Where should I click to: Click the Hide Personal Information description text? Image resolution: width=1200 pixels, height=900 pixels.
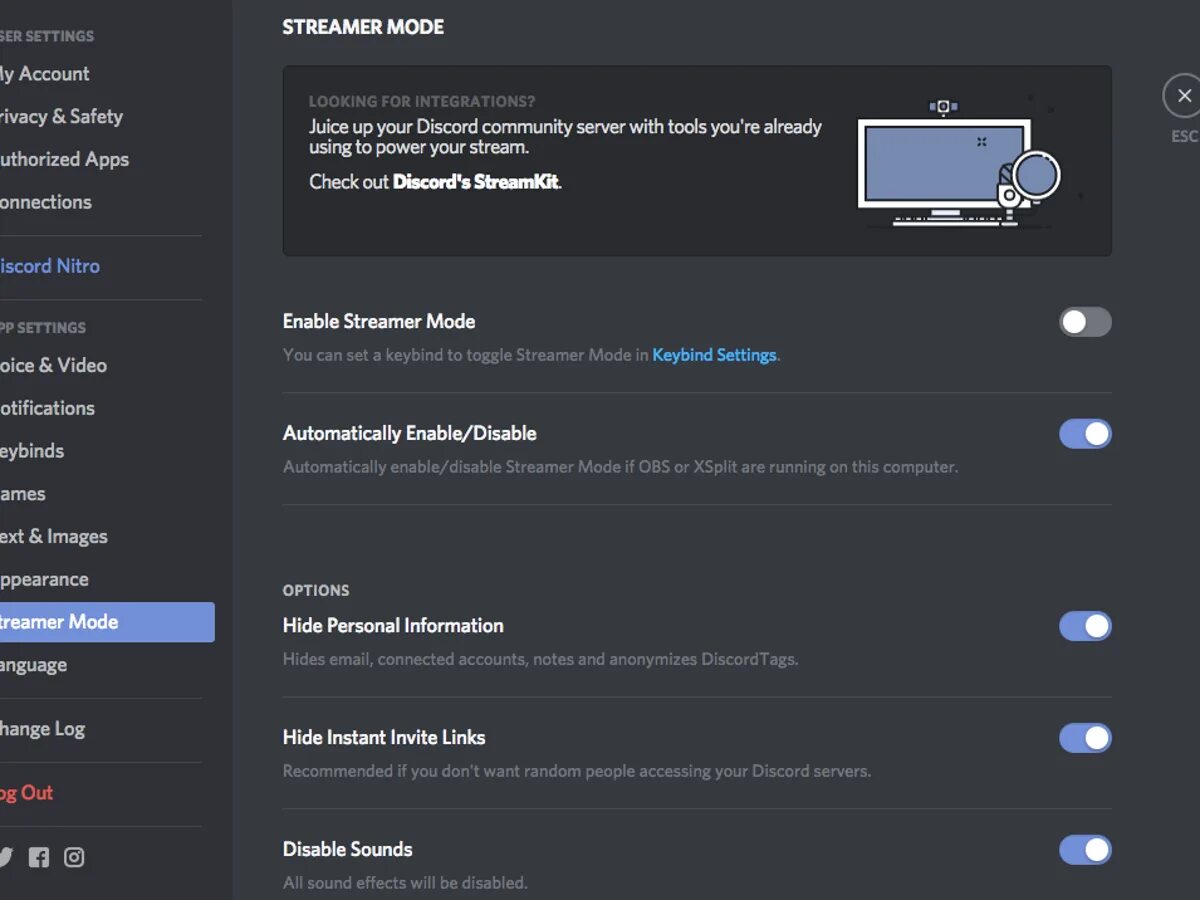point(540,659)
